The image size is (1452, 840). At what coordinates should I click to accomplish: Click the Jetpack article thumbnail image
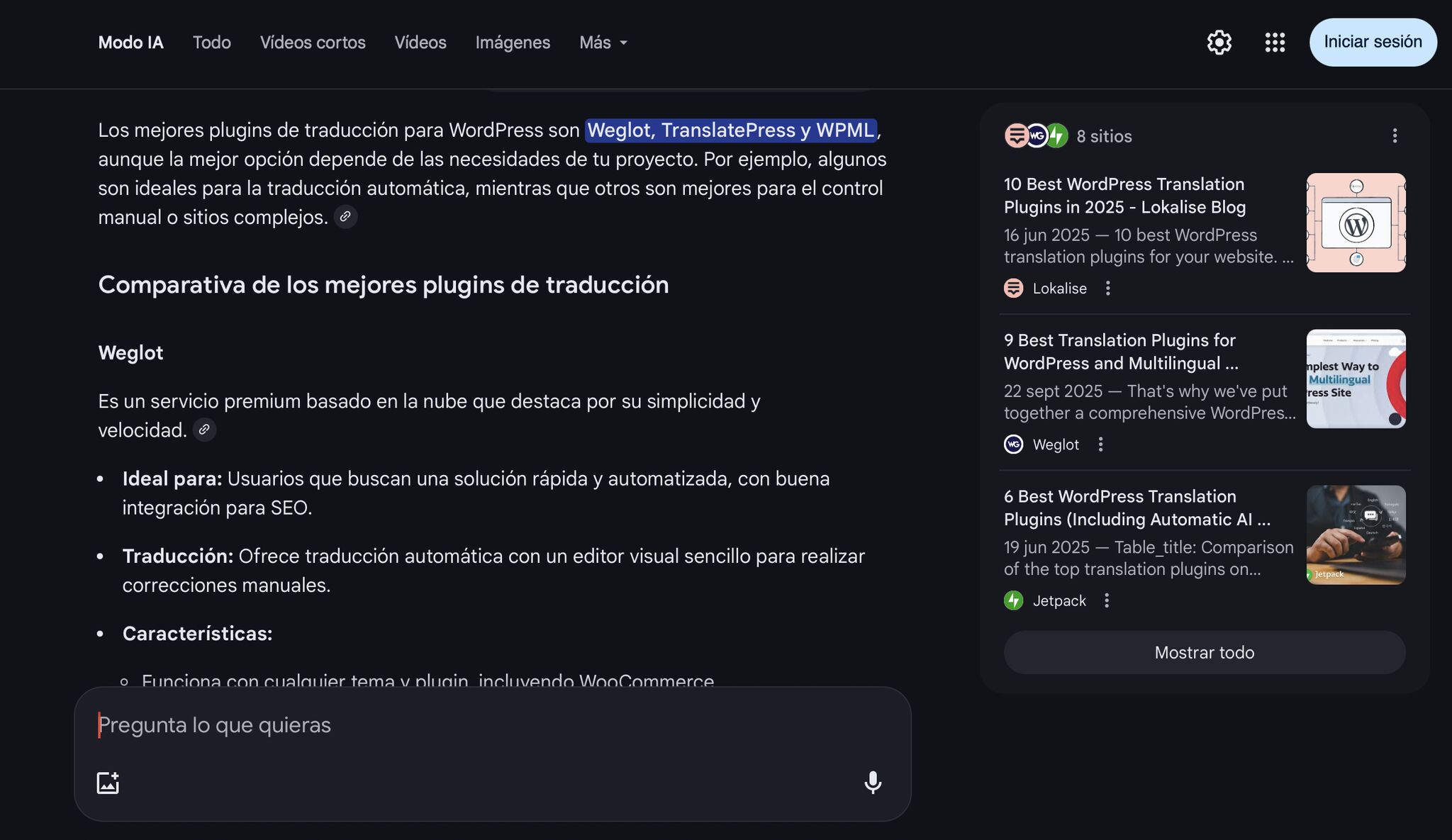coord(1356,535)
